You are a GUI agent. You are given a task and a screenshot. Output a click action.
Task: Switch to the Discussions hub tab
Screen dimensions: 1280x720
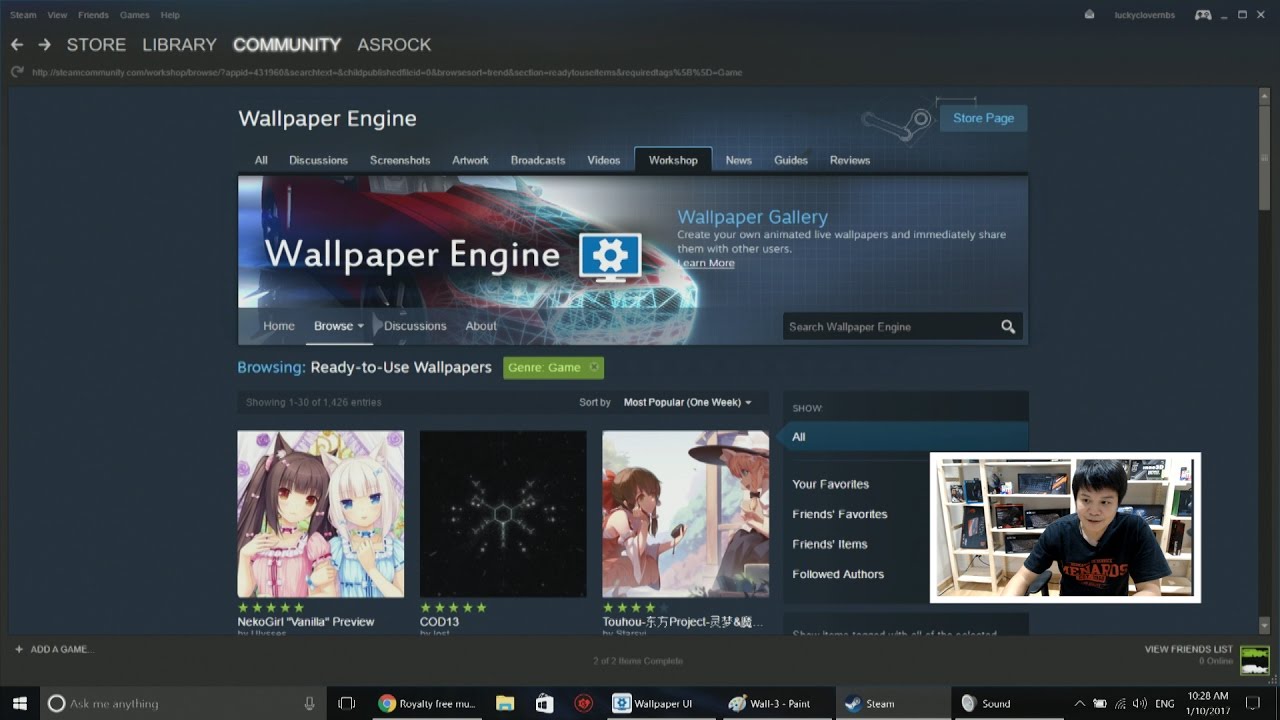tap(318, 160)
